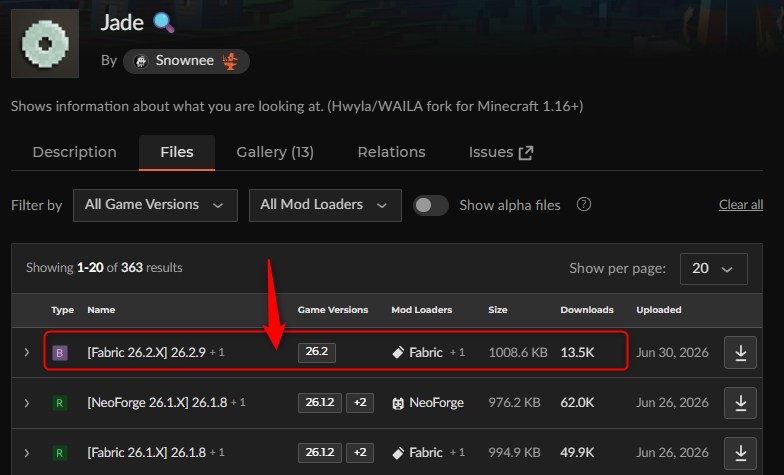Viewport: 784px width, 475px height.
Task: Click the 976.2 KB size value
Action: [x=514, y=402]
